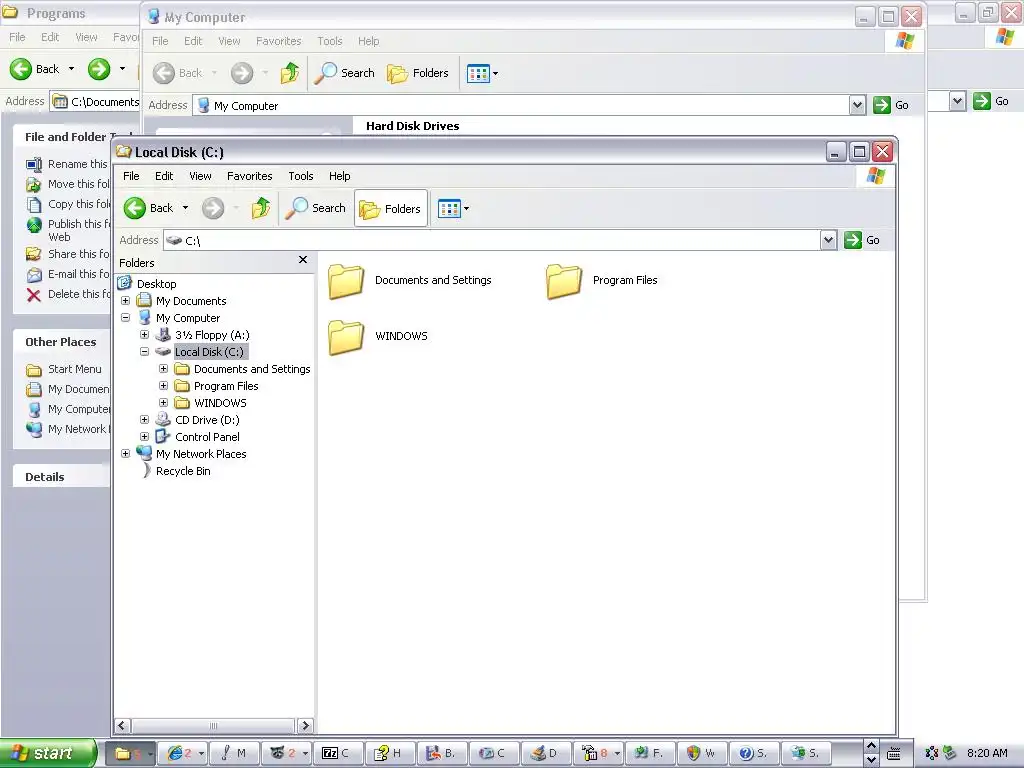Collapse Local Disk (C:) tree node
Viewport: 1024px width, 768px height.
(x=144, y=352)
